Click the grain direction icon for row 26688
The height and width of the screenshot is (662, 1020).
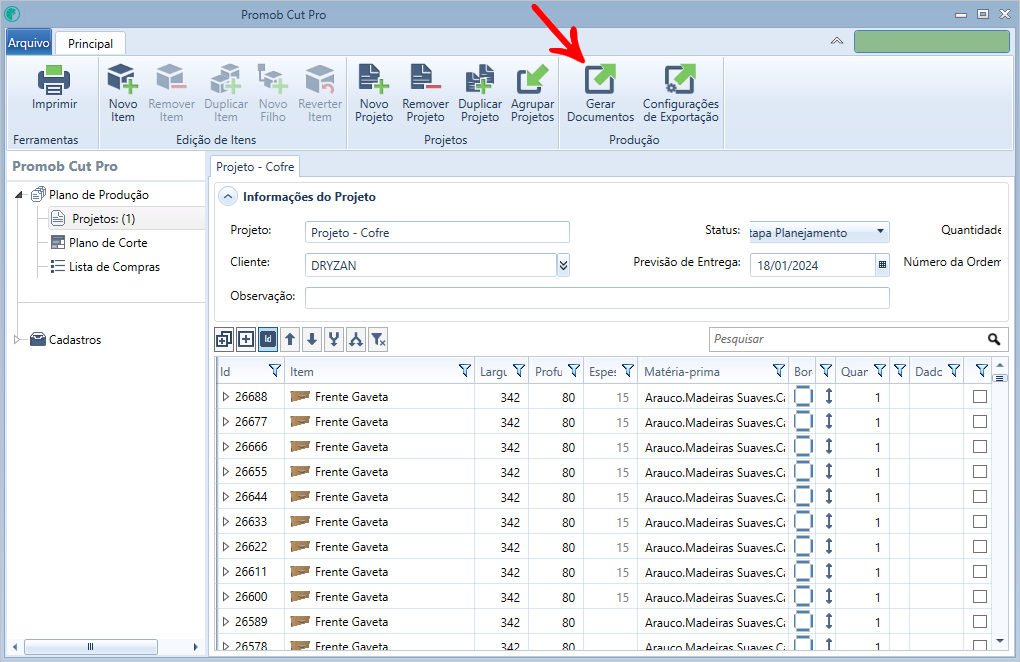[828, 396]
